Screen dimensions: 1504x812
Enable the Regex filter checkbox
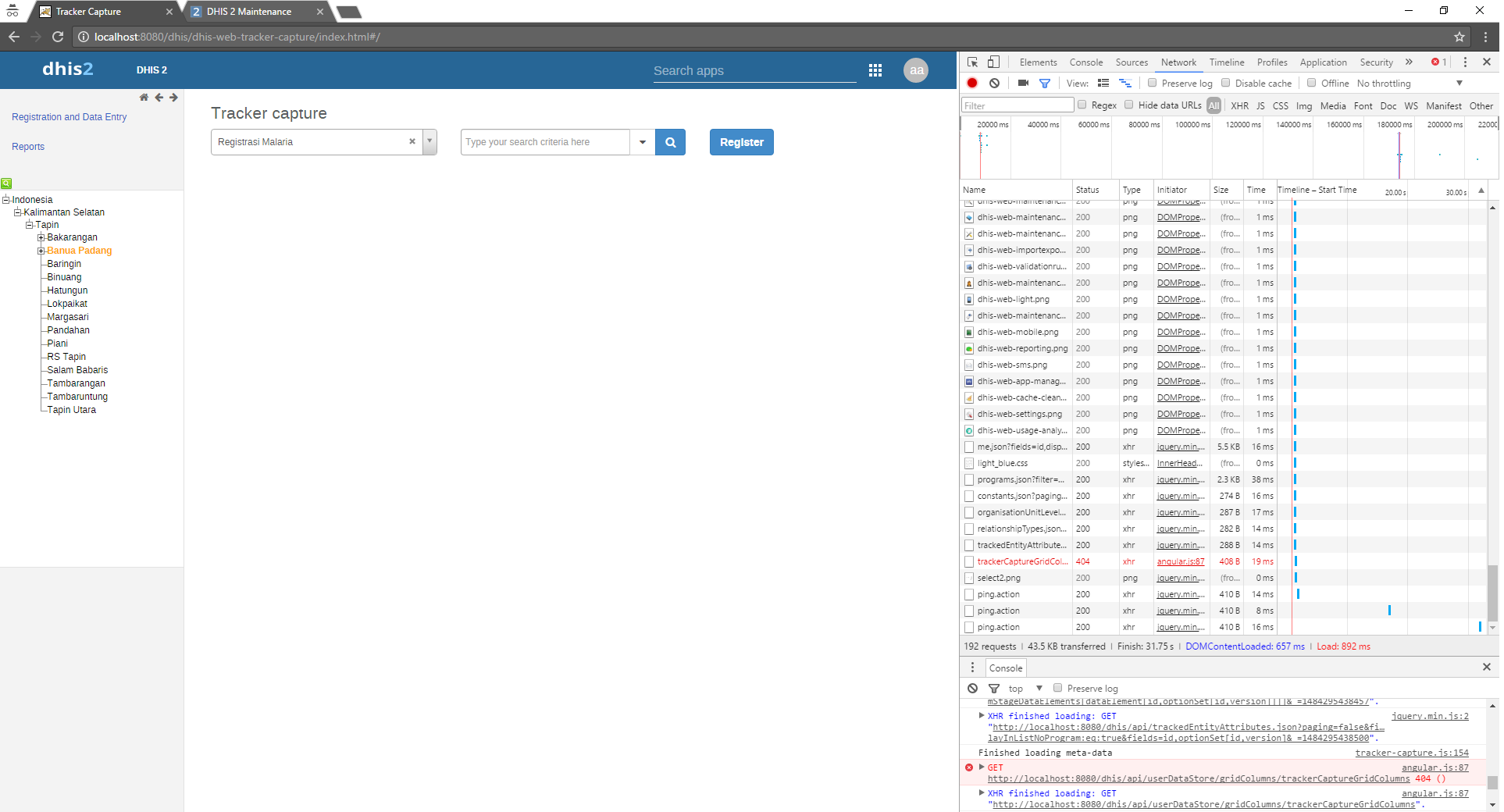[x=1082, y=105]
